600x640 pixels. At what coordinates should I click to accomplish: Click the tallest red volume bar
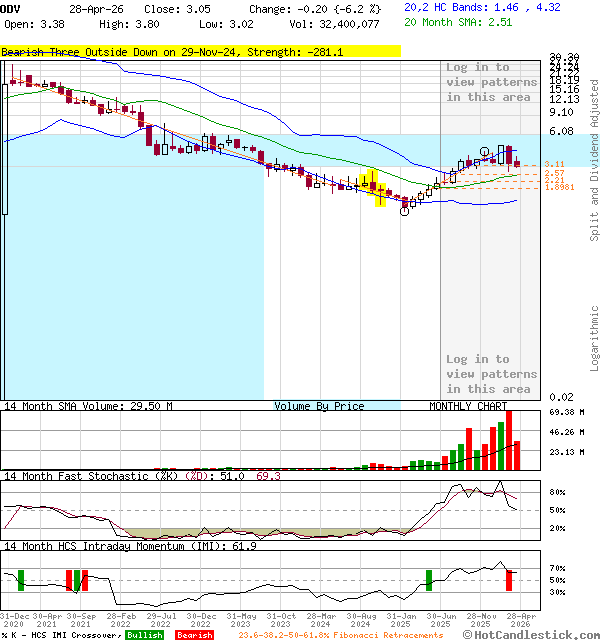[508, 438]
